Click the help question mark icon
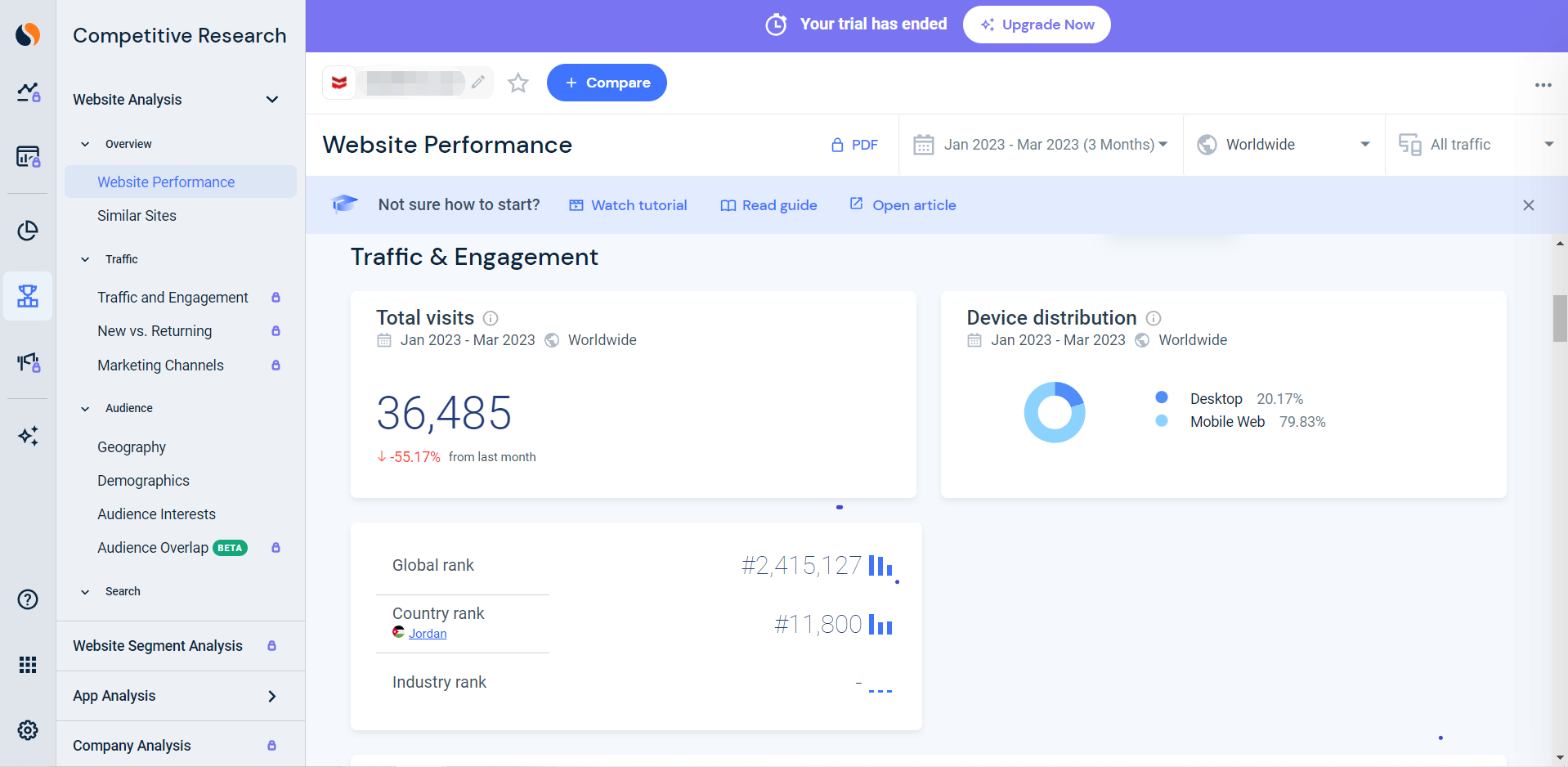Image resolution: width=1568 pixels, height=767 pixels. [28, 599]
